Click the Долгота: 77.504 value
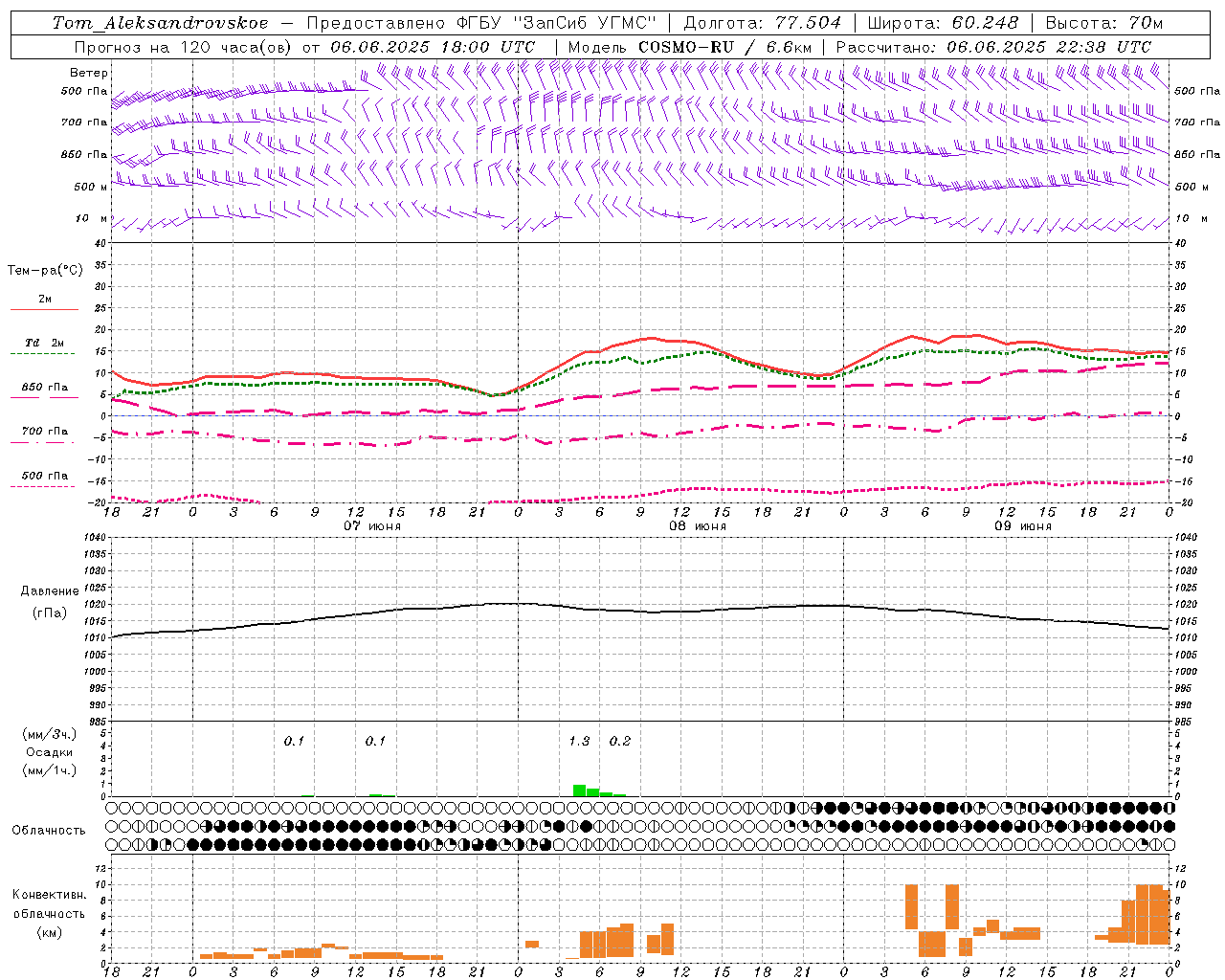This screenshot has width=1225, height=980. pyautogui.click(x=763, y=23)
